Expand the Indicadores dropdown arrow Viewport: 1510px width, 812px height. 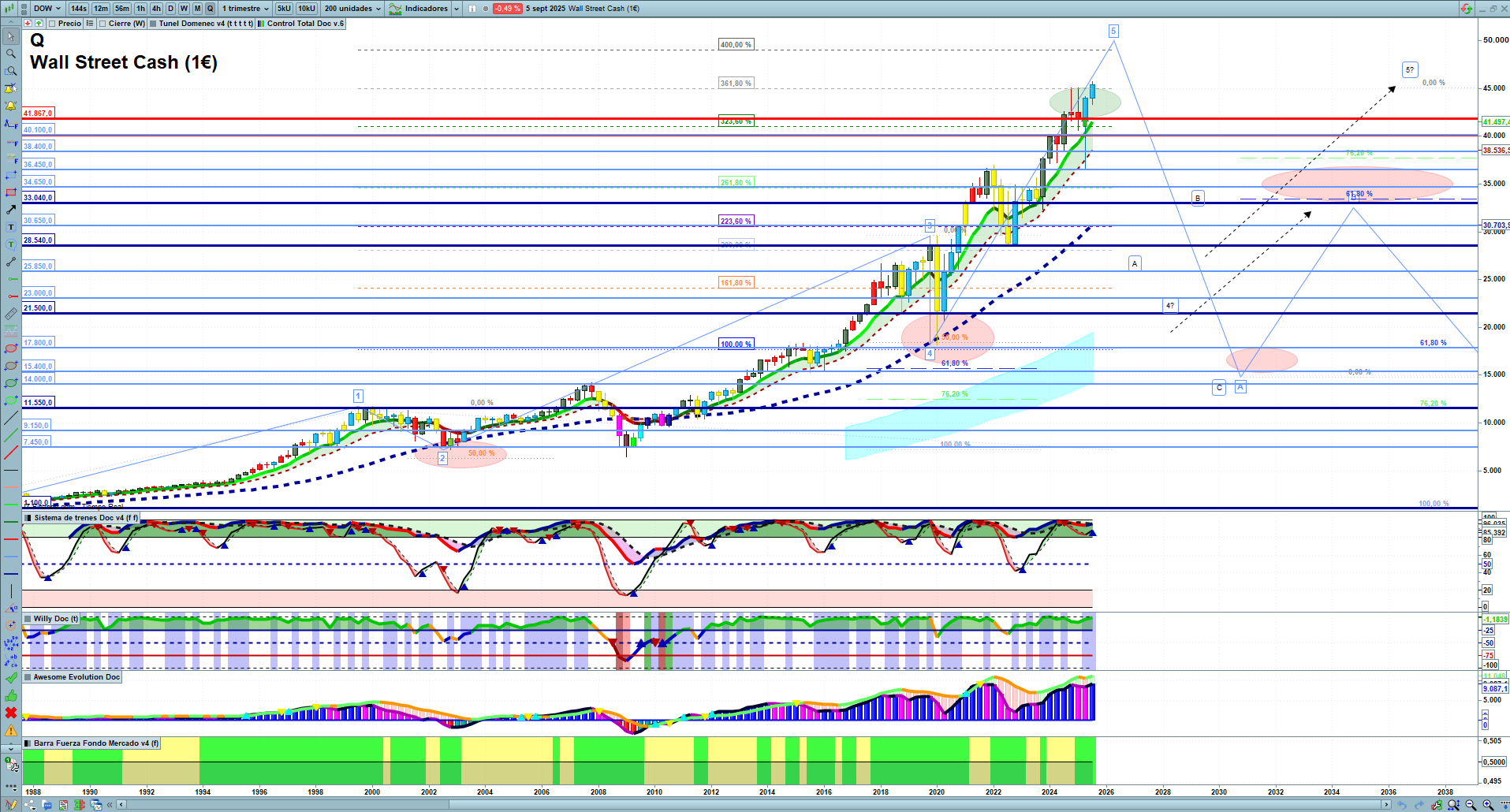pyautogui.click(x=457, y=9)
